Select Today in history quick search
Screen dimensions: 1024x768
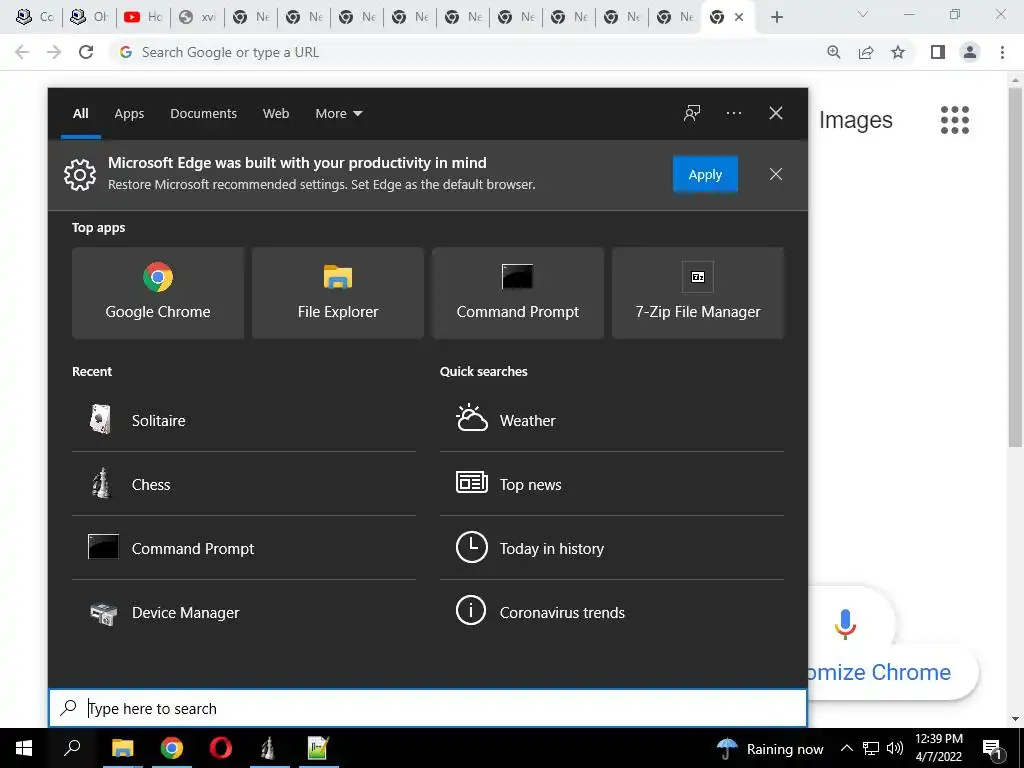tap(612, 548)
